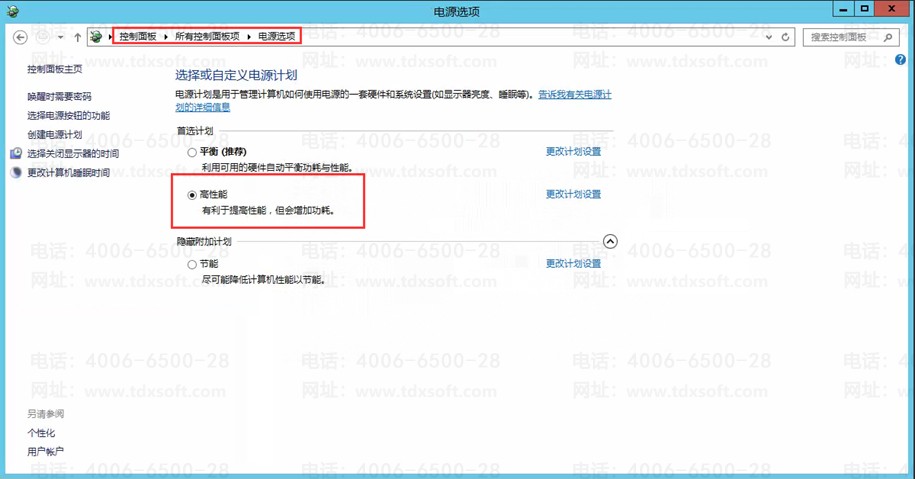The height and width of the screenshot is (479, 915).
Task: Click the magnifier icon in the search box
Action: point(888,37)
